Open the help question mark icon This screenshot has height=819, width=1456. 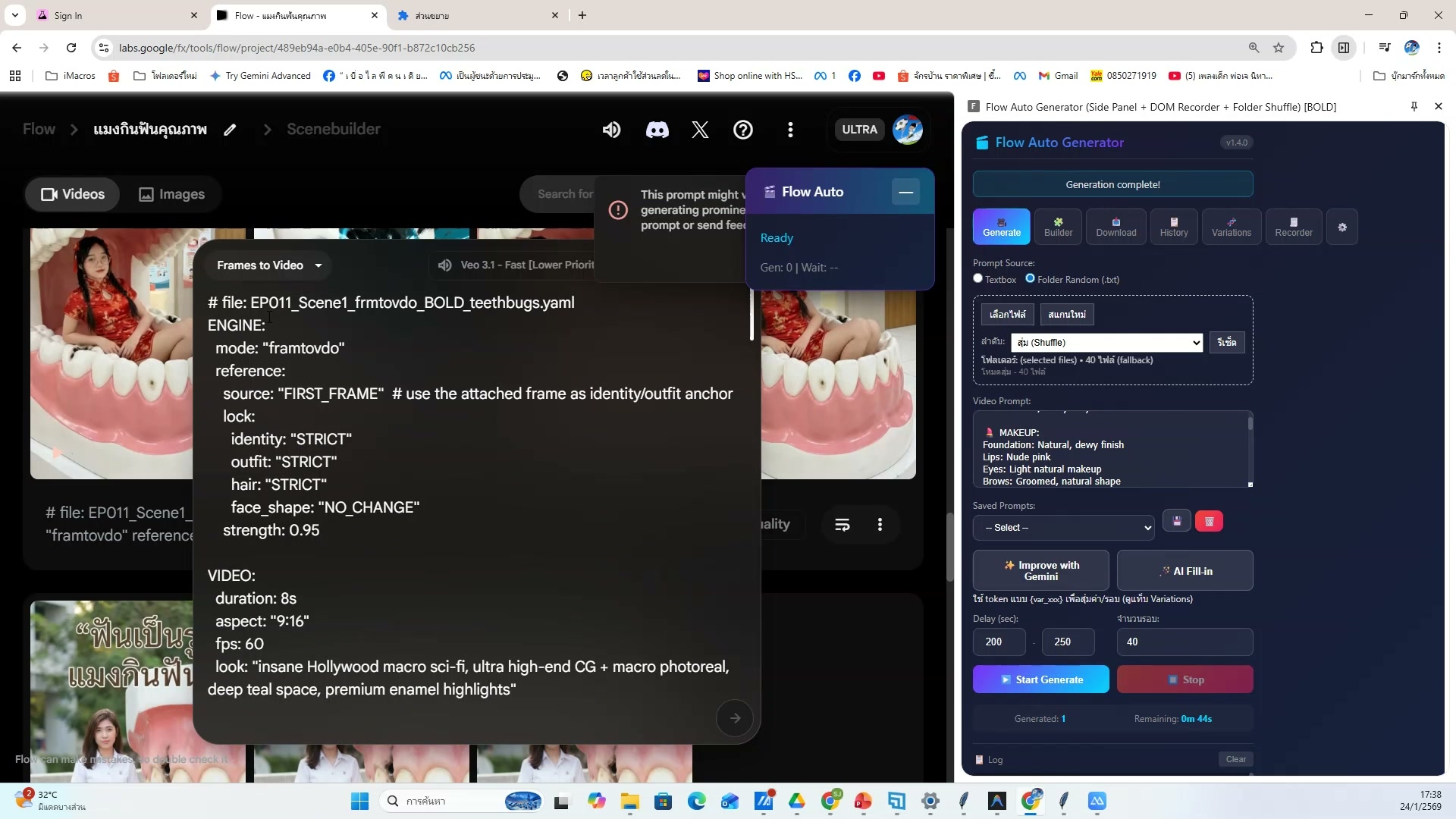(x=743, y=130)
